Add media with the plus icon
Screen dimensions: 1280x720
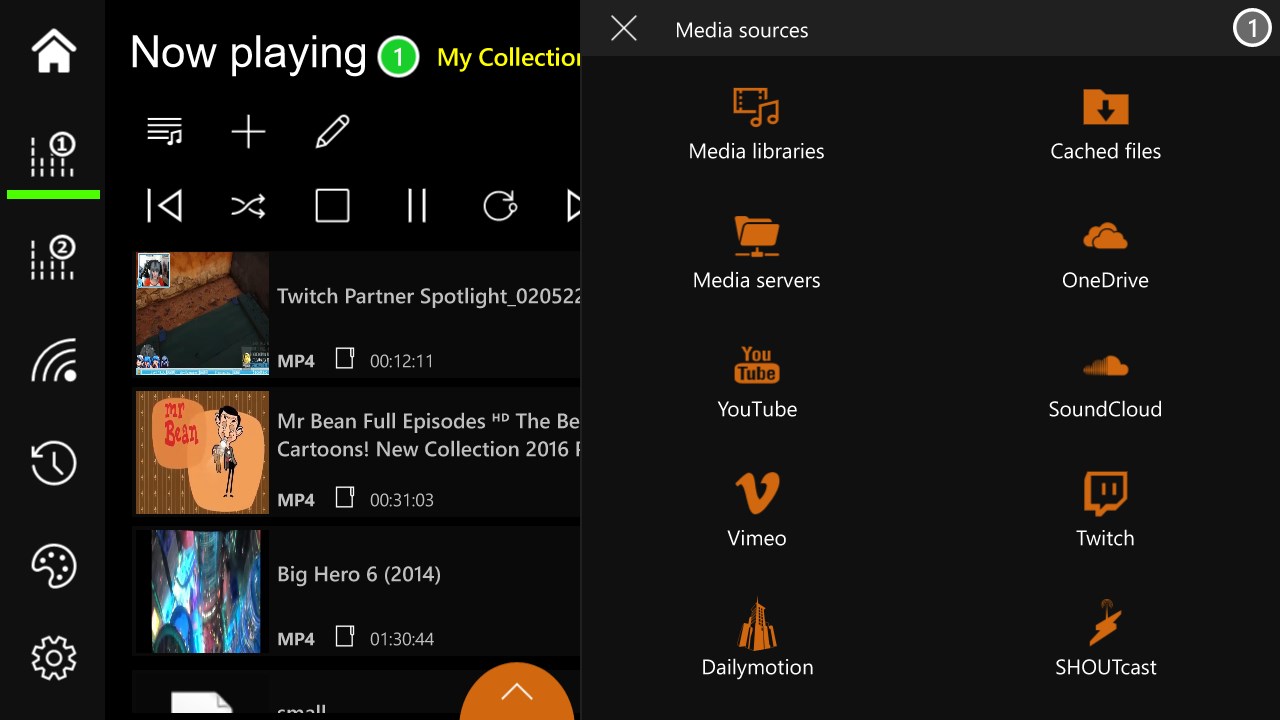pyautogui.click(x=248, y=132)
